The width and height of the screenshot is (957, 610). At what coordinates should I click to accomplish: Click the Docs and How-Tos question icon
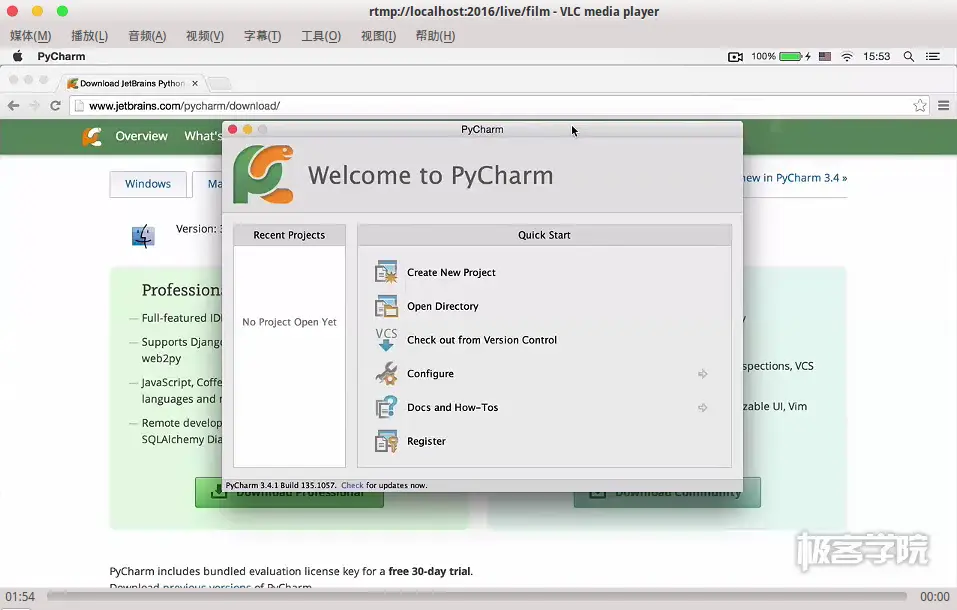[386, 407]
